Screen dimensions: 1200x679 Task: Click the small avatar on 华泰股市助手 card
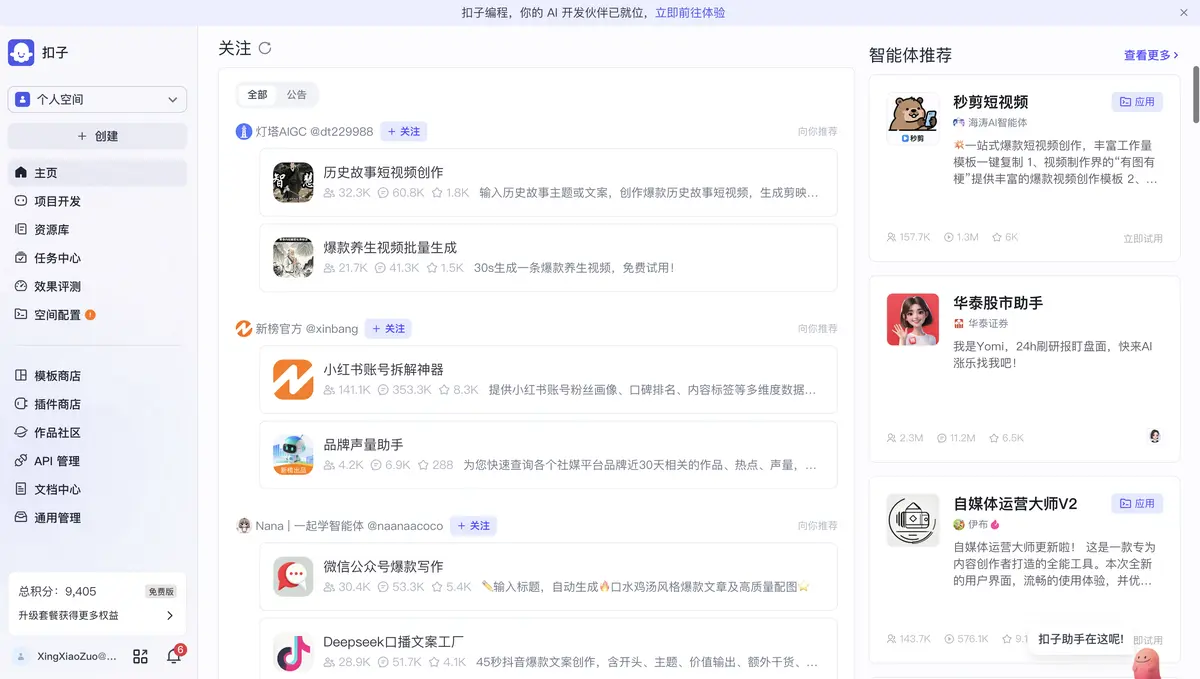[x=1155, y=437]
